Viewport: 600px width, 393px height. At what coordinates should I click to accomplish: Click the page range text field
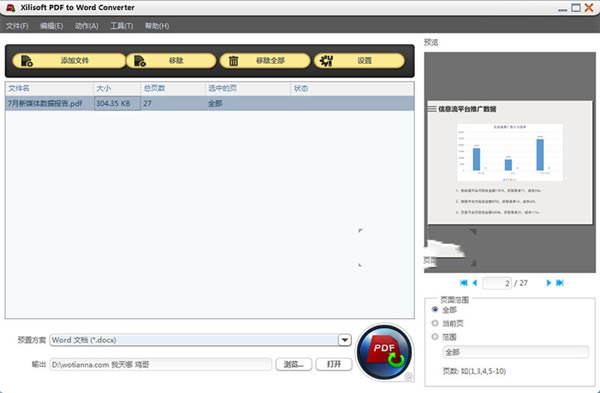click(515, 352)
